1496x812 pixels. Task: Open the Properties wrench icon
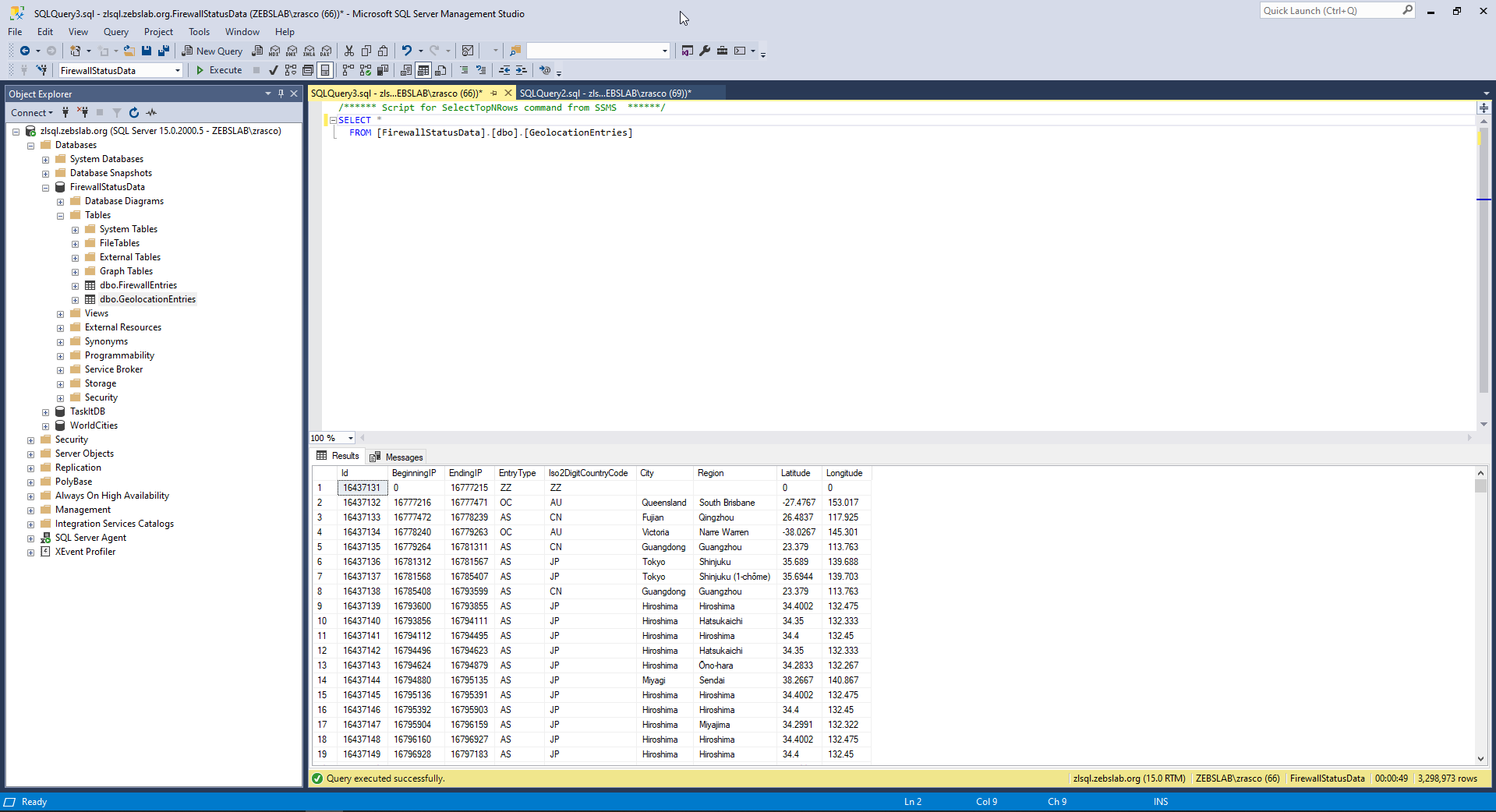tap(705, 51)
